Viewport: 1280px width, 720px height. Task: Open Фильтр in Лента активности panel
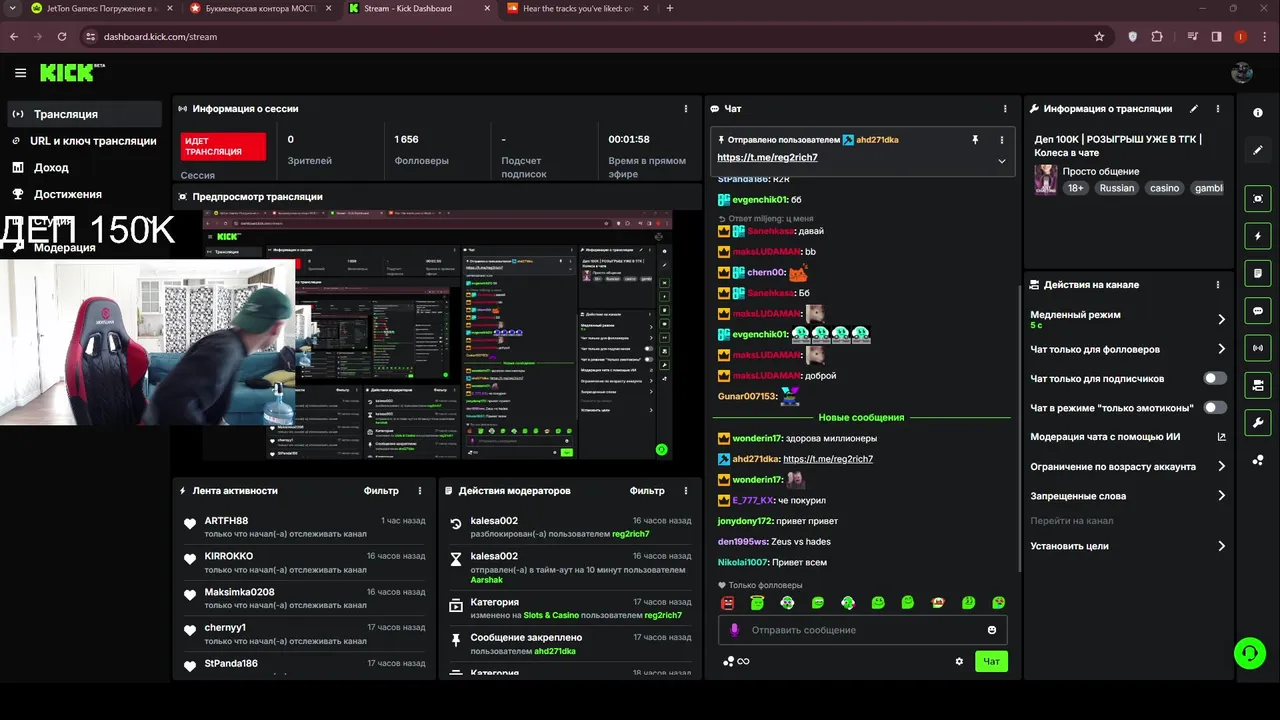381,491
